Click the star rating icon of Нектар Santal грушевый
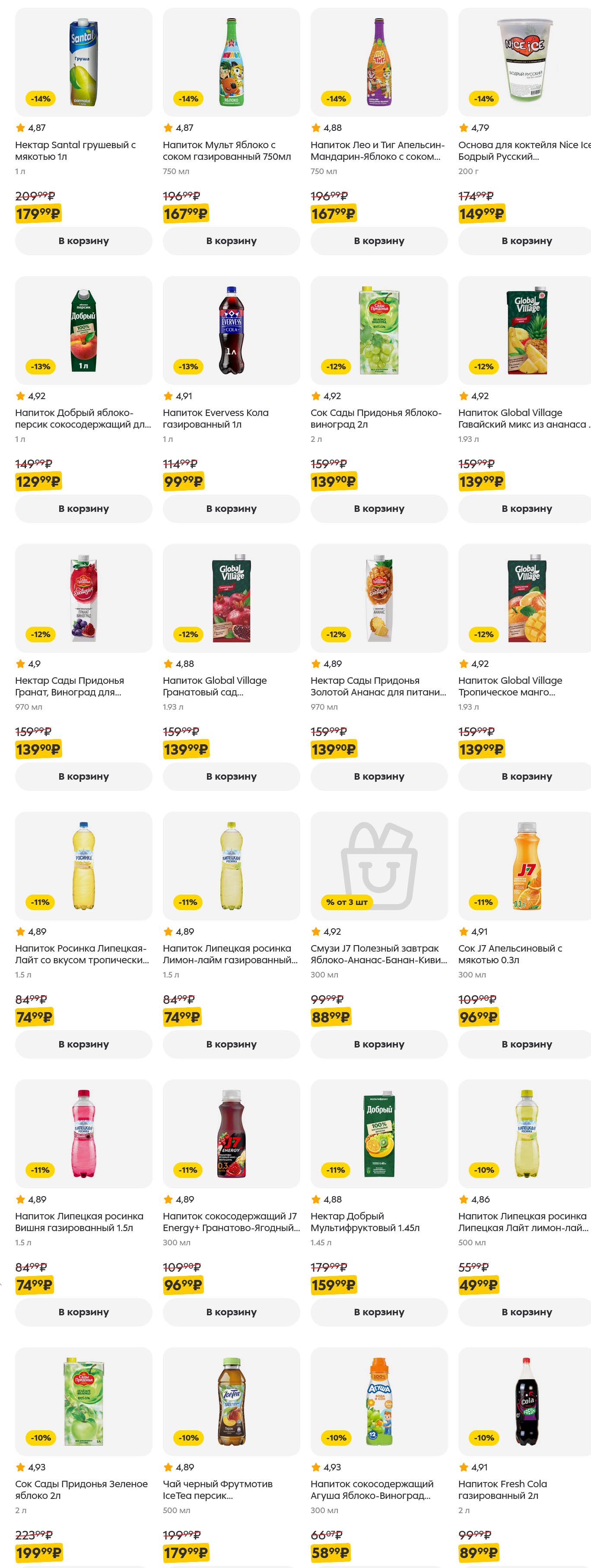 pyautogui.click(x=21, y=128)
